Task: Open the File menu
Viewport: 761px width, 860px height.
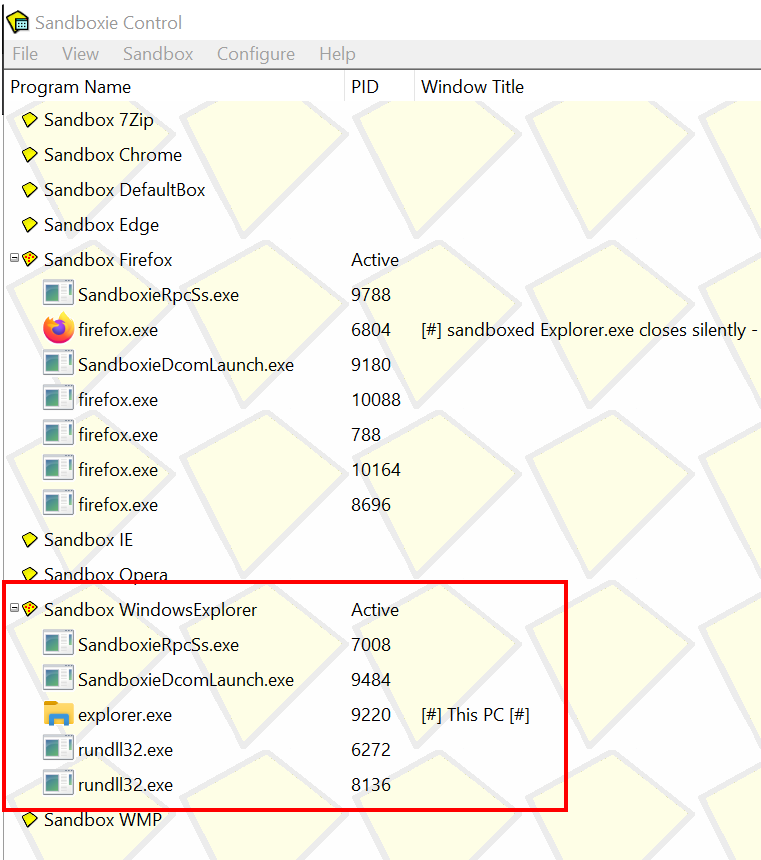Action: pos(25,54)
